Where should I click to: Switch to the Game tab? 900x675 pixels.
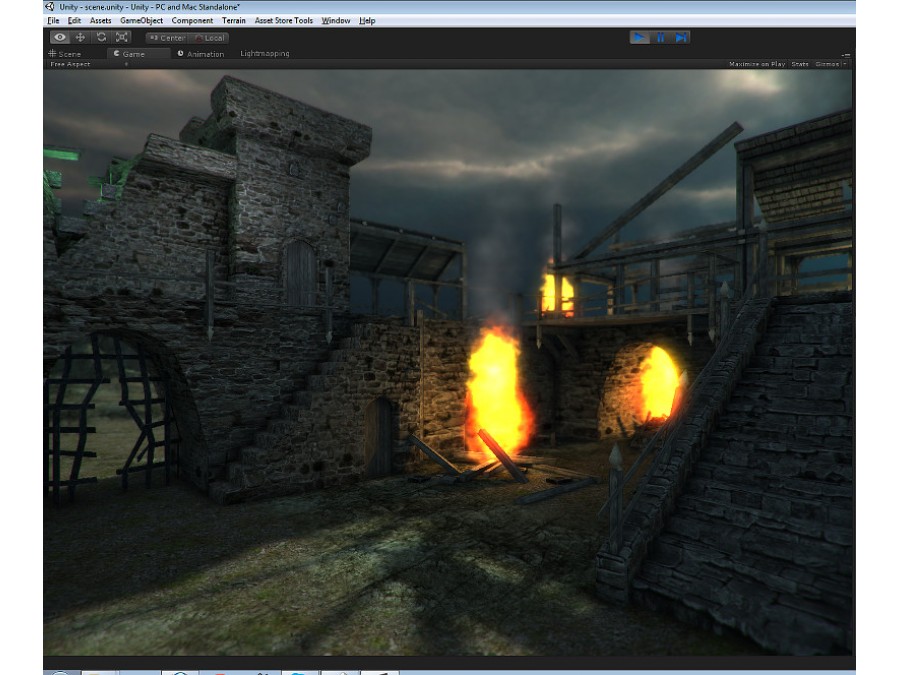click(138, 53)
